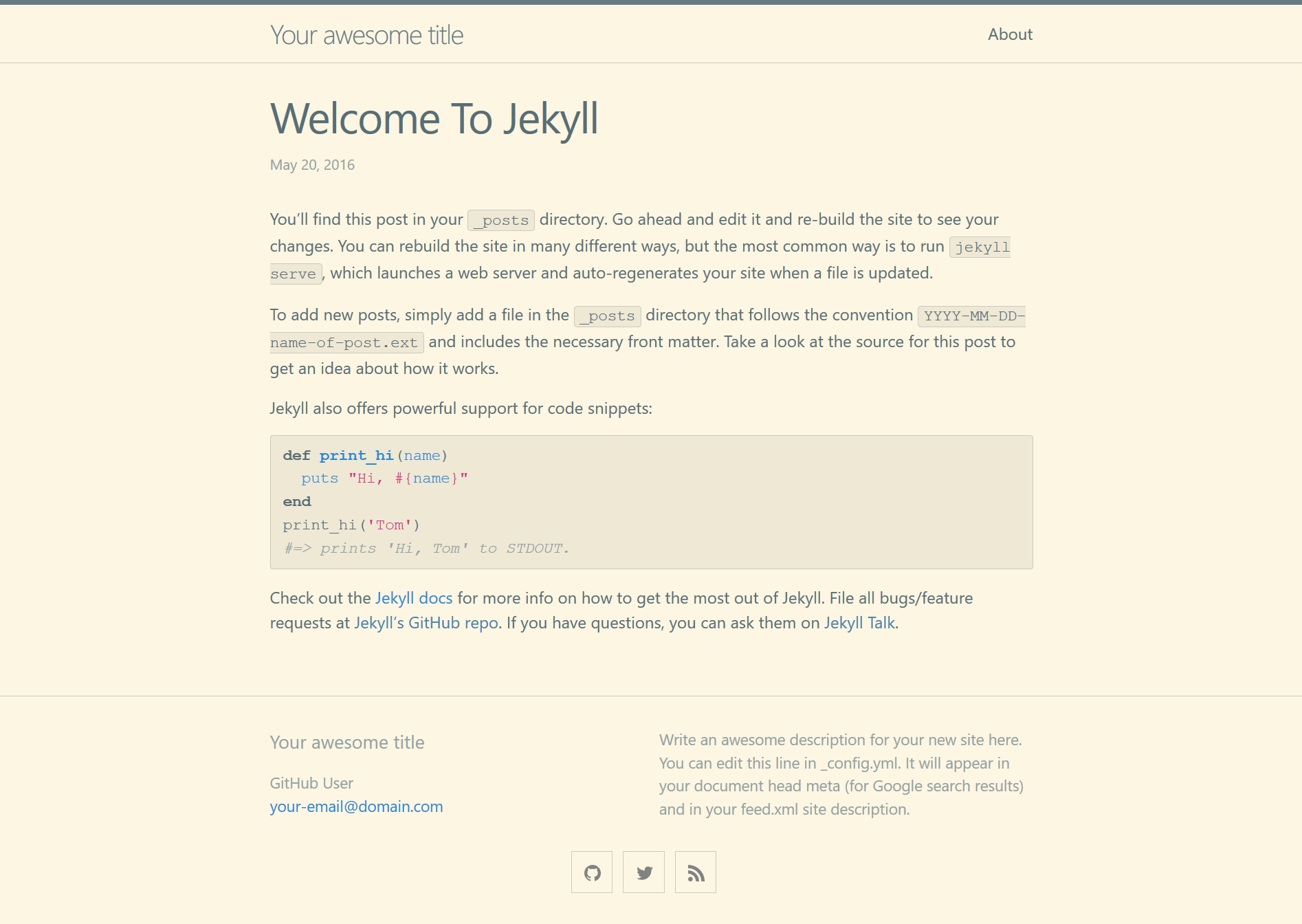This screenshot has width=1302, height=924.
Task: Click the post date May 20, 2016
Action: (312, 165)
